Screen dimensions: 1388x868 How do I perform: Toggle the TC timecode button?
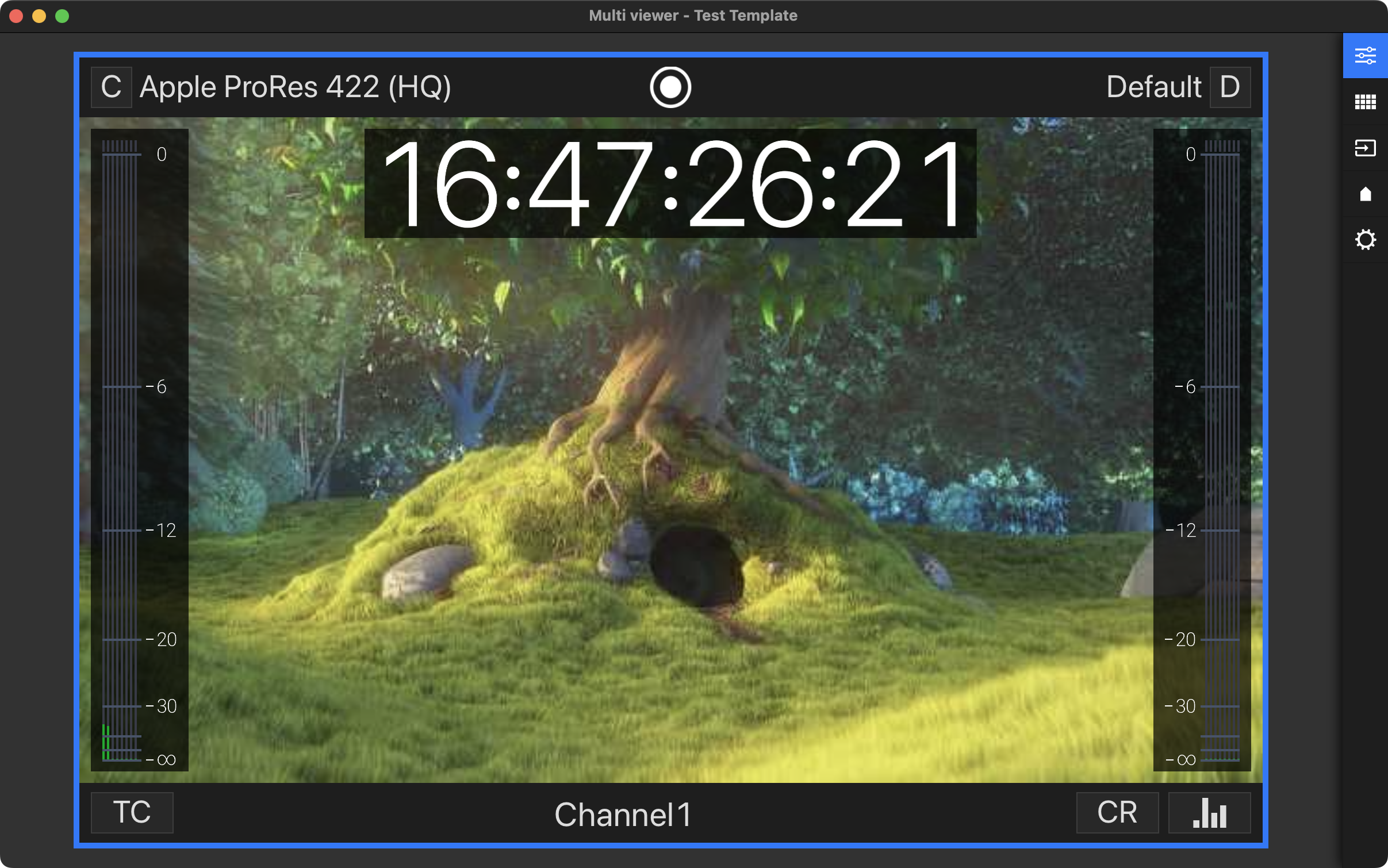(132, 812)
